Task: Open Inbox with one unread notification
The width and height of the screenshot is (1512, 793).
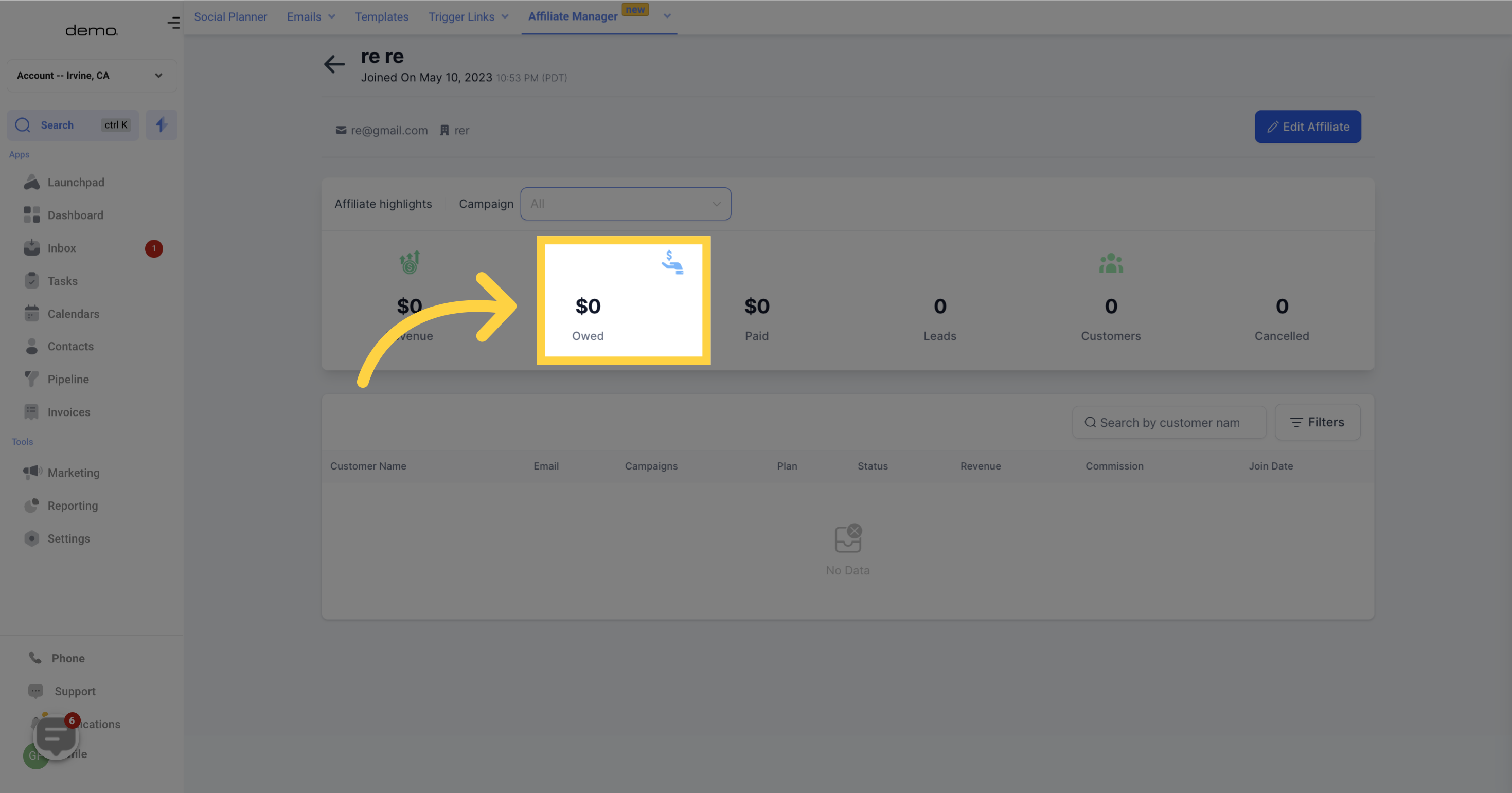Action: click(x=62, y=248)
